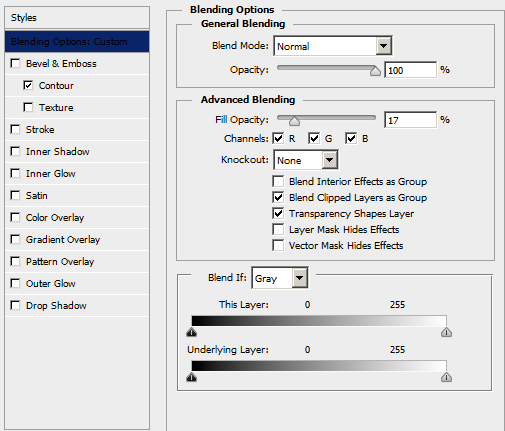
Task: Click the Fill Opacity value field
Action: coord(410,120)
